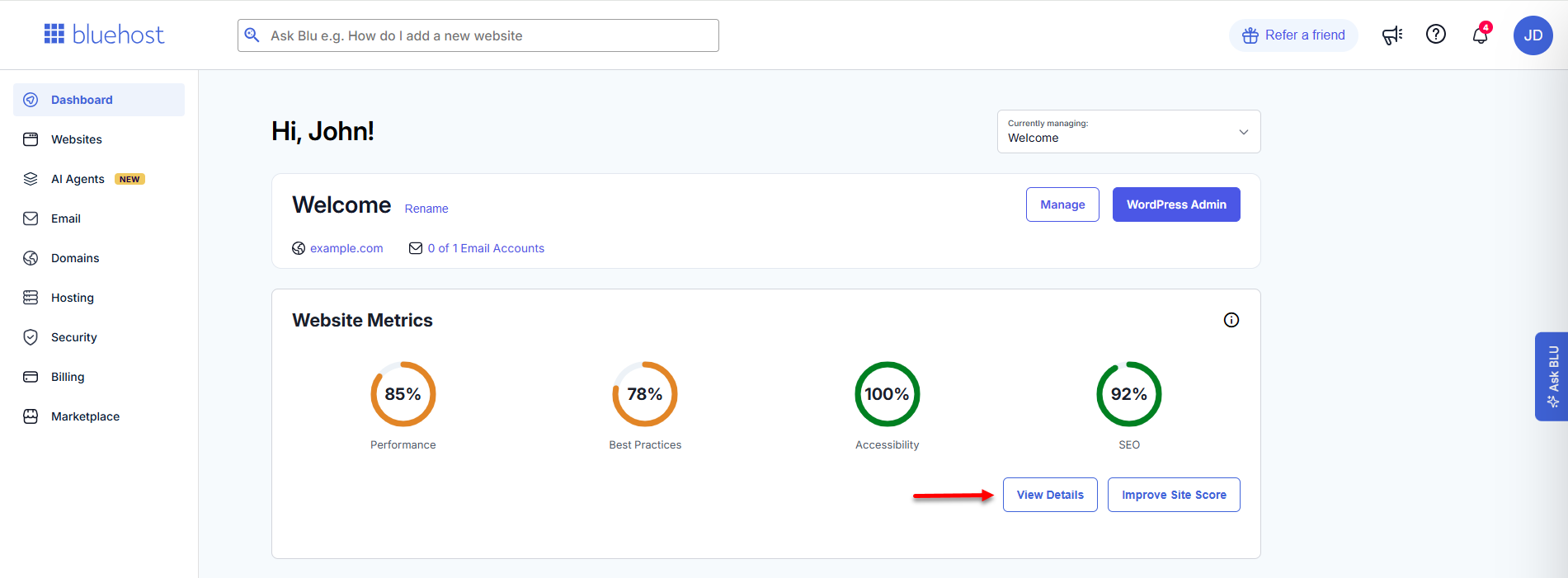Open the announcements megaphone icon

1392,35
